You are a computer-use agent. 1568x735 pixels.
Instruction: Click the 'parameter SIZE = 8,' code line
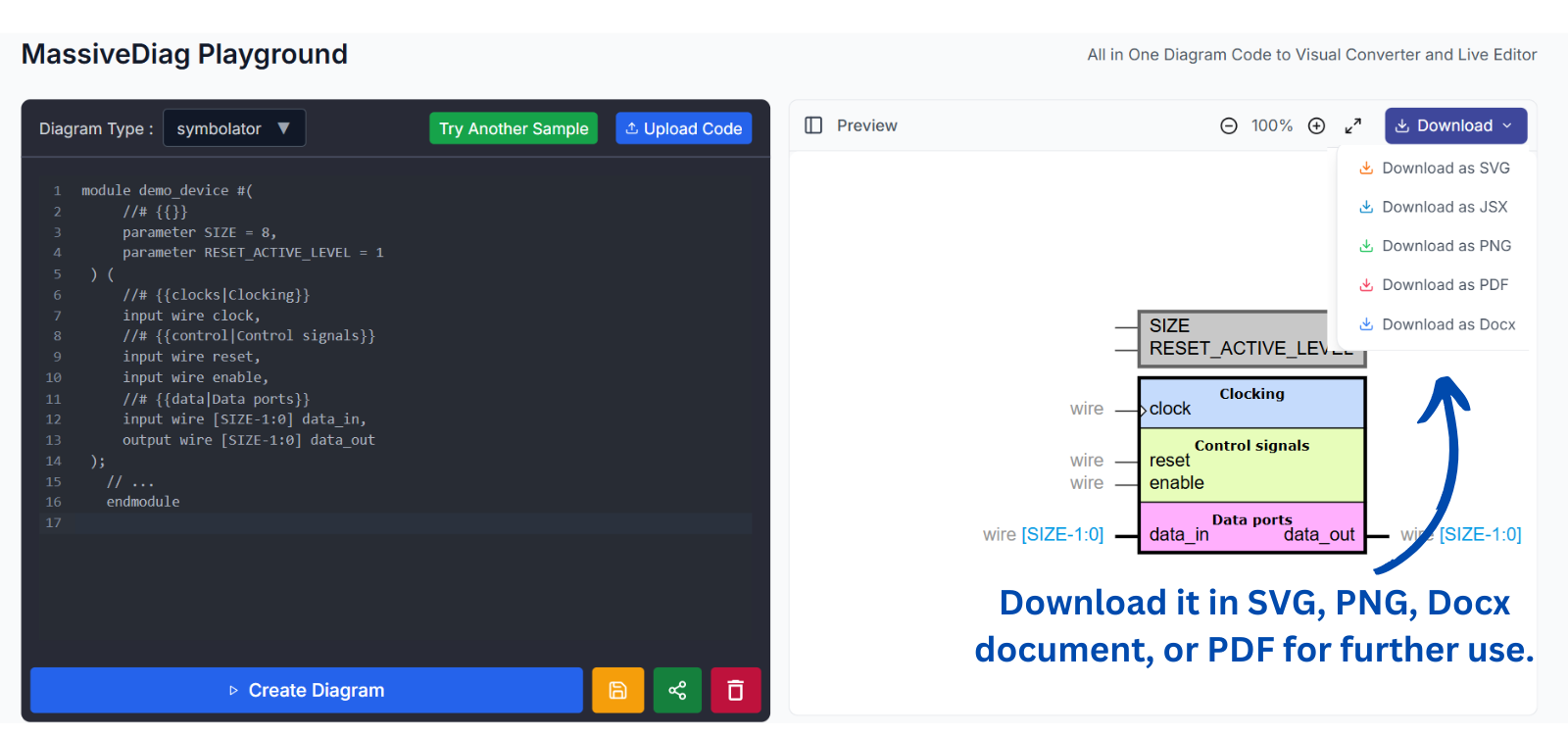[x=199, y=232]
